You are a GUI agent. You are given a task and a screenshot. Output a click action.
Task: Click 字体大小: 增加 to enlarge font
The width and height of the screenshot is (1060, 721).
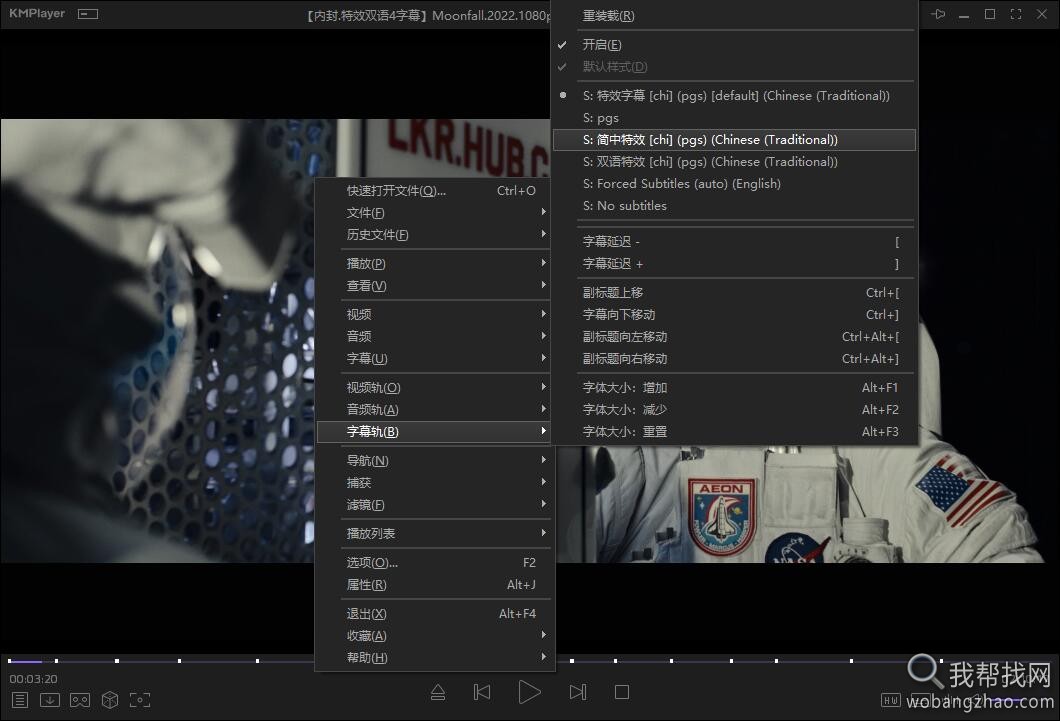pos(734,388)
